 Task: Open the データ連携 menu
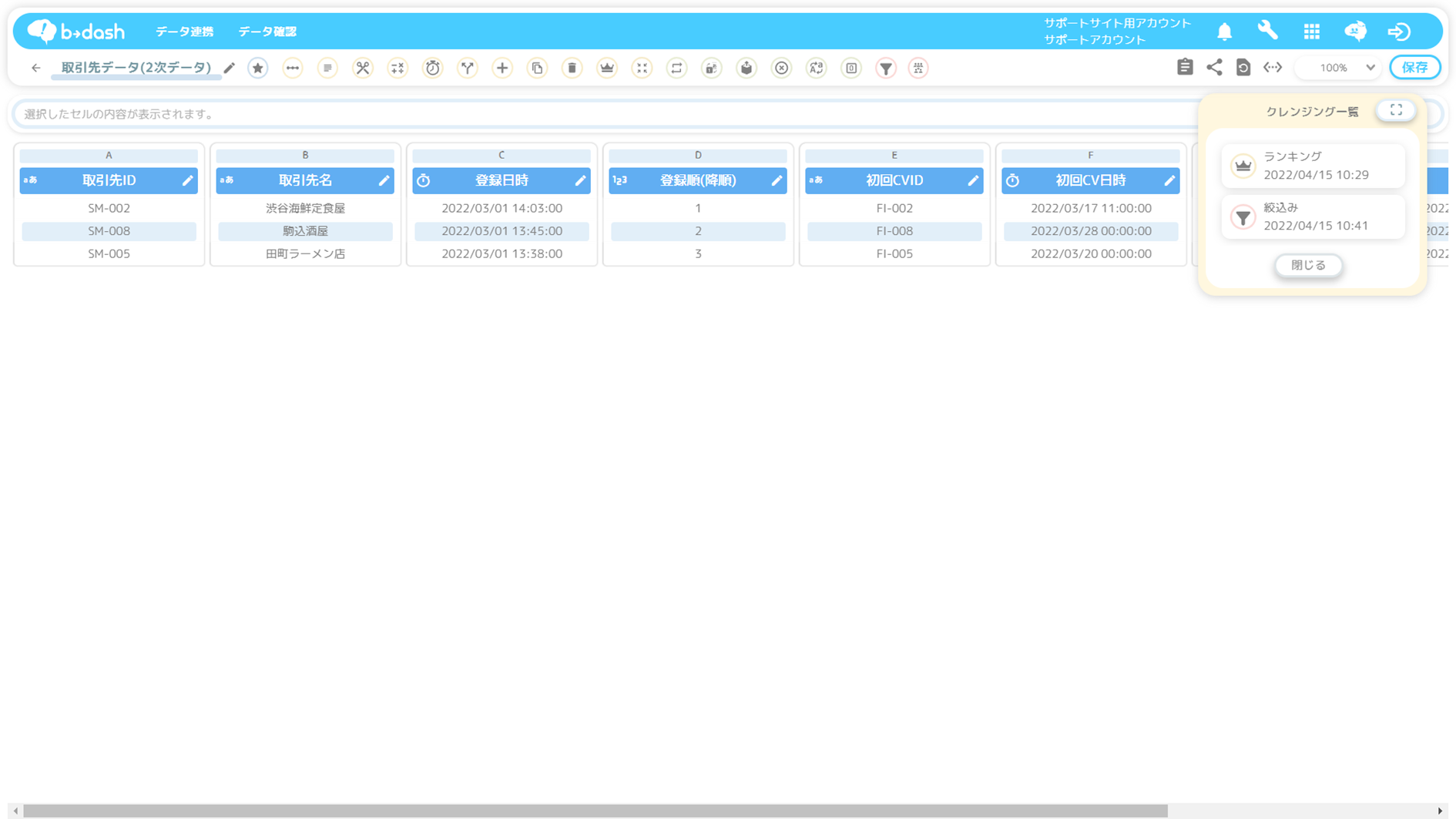coord(185,32)
